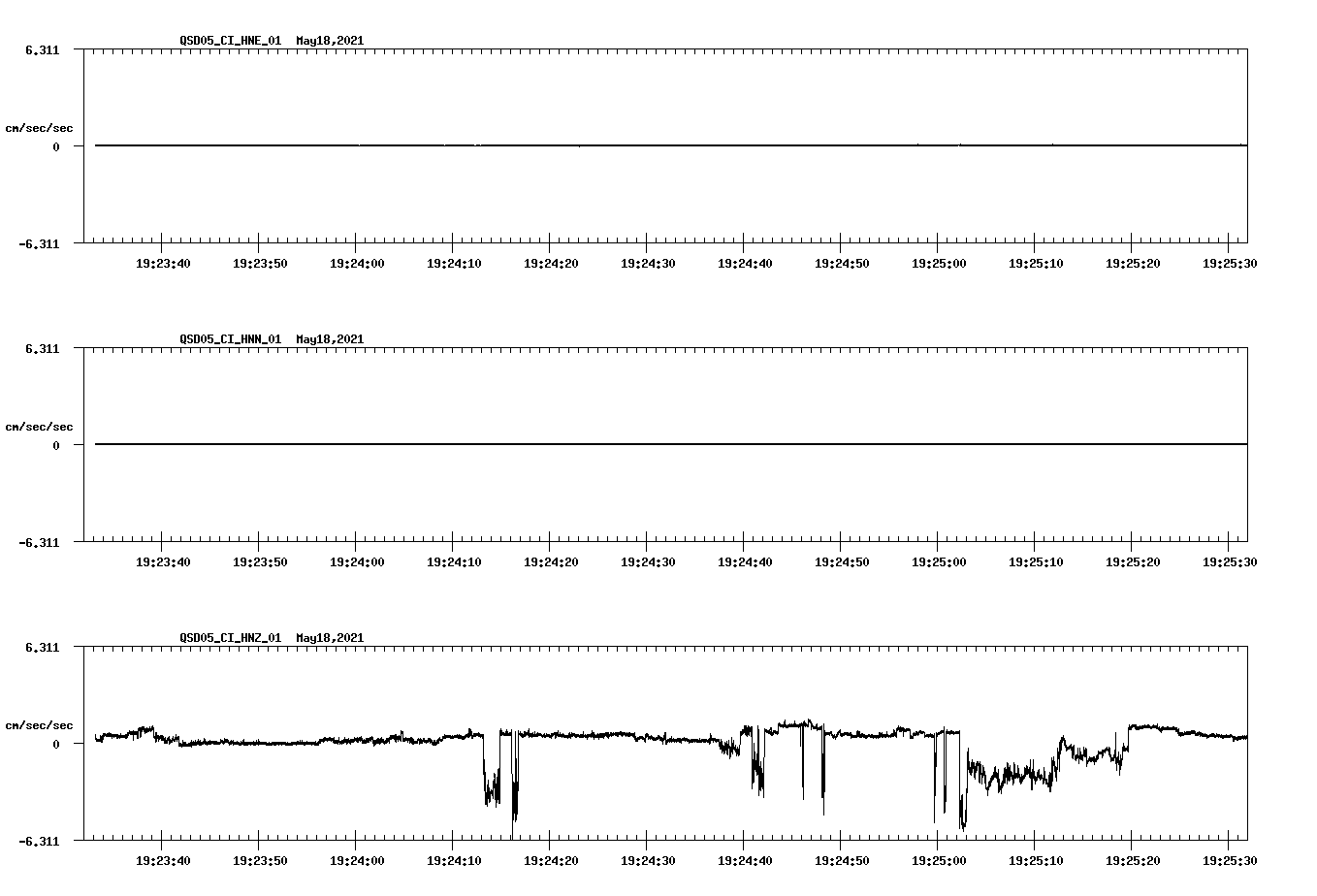Select the 19:25:00 time tick on bottom plot

(x=940, y=859)
